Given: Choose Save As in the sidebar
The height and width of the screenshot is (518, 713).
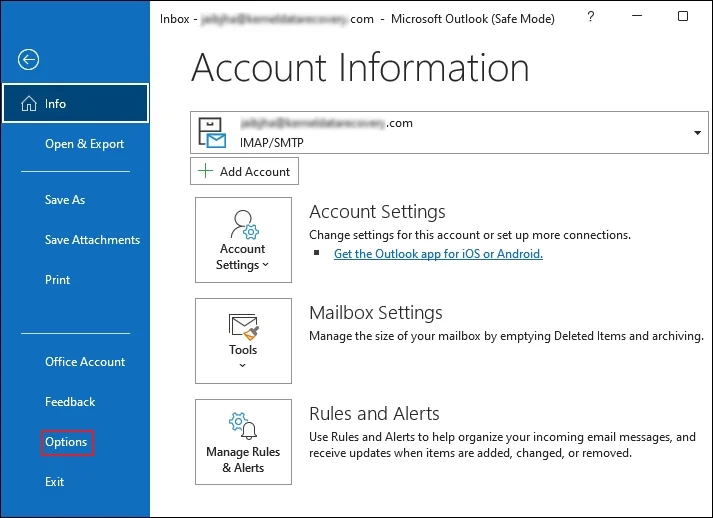Looking at the screenshot, I should click(65, 200).
